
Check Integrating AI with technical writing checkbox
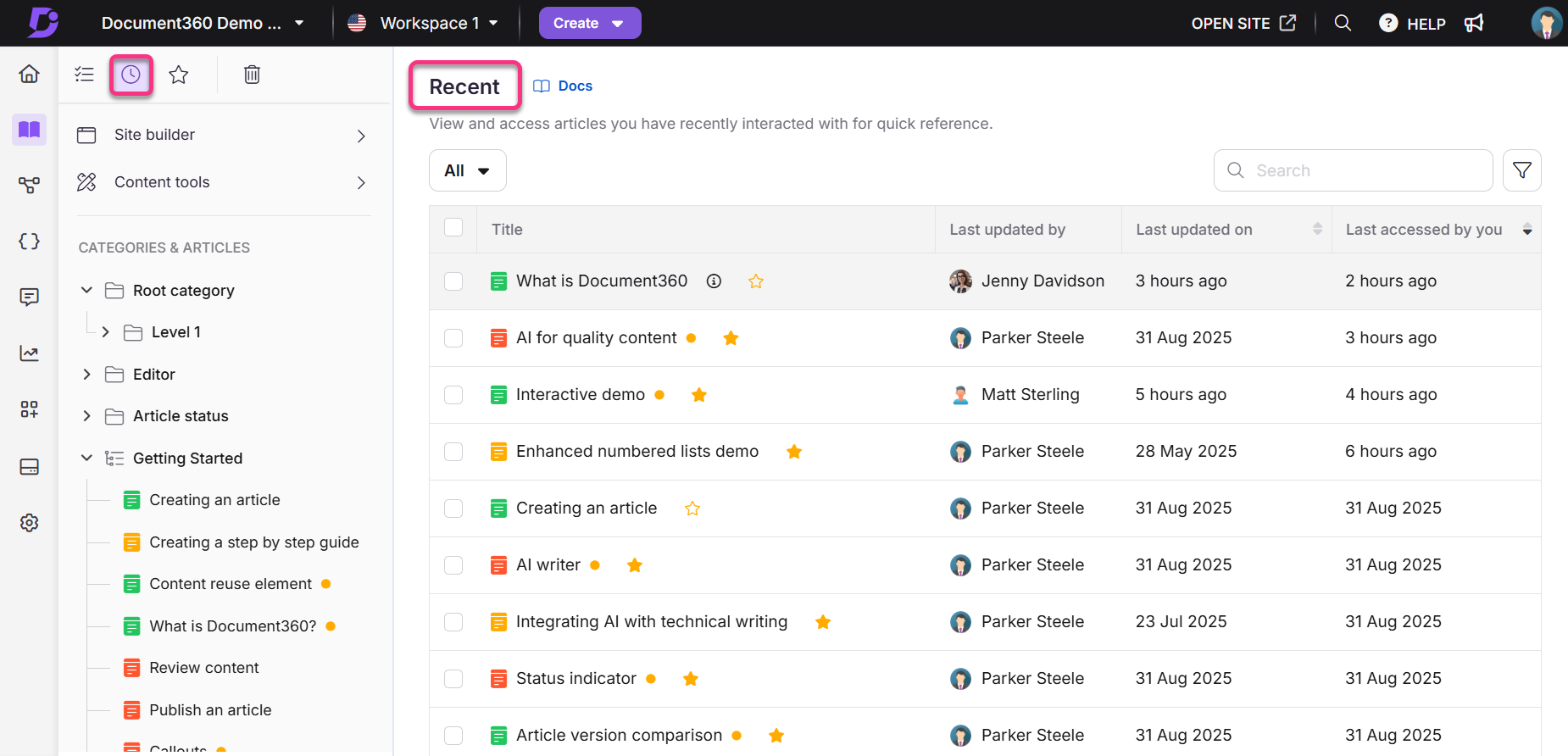pyautogui.click(x=453, y=622)
